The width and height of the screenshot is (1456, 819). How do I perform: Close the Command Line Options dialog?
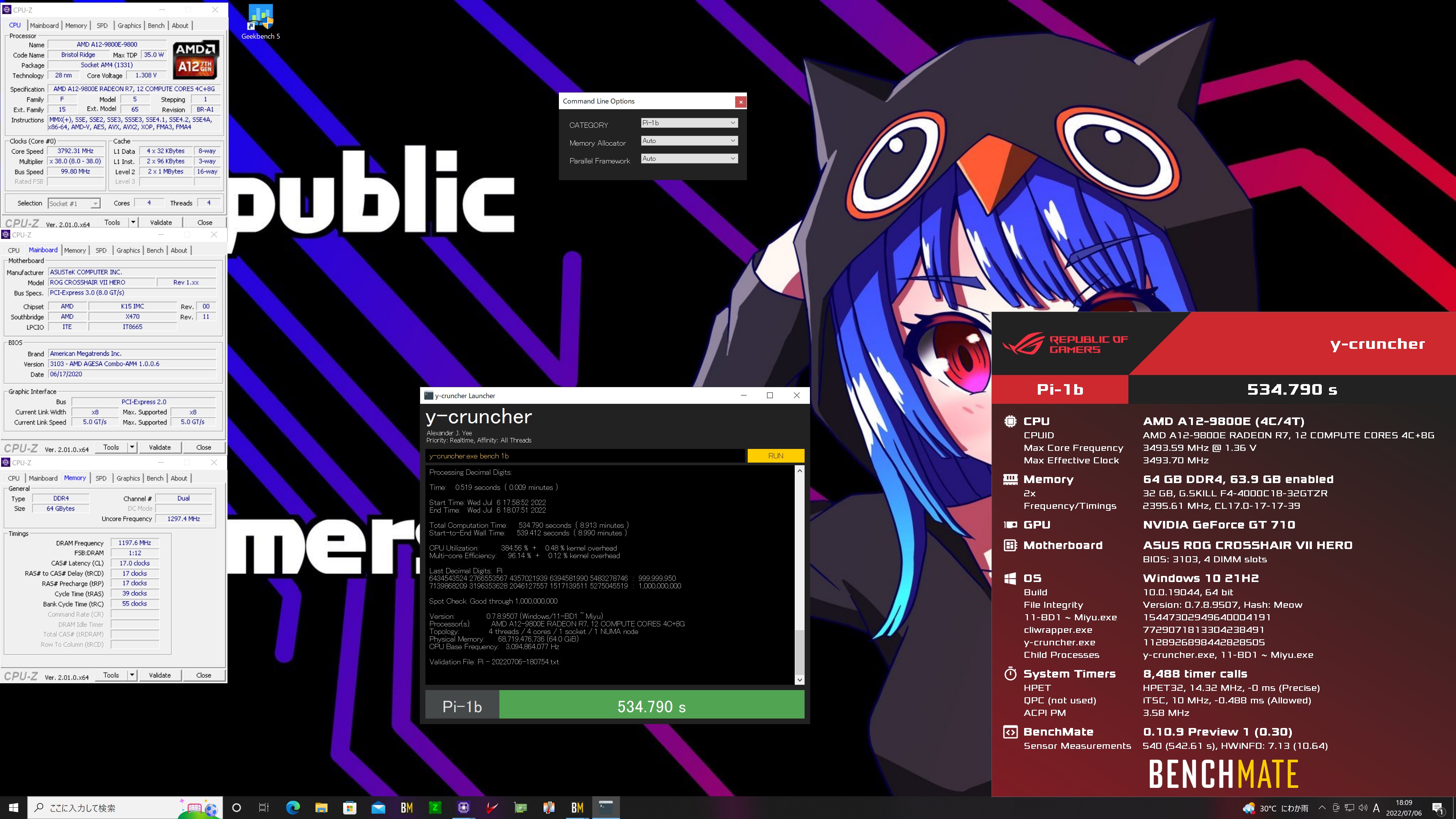click(741, 102)
